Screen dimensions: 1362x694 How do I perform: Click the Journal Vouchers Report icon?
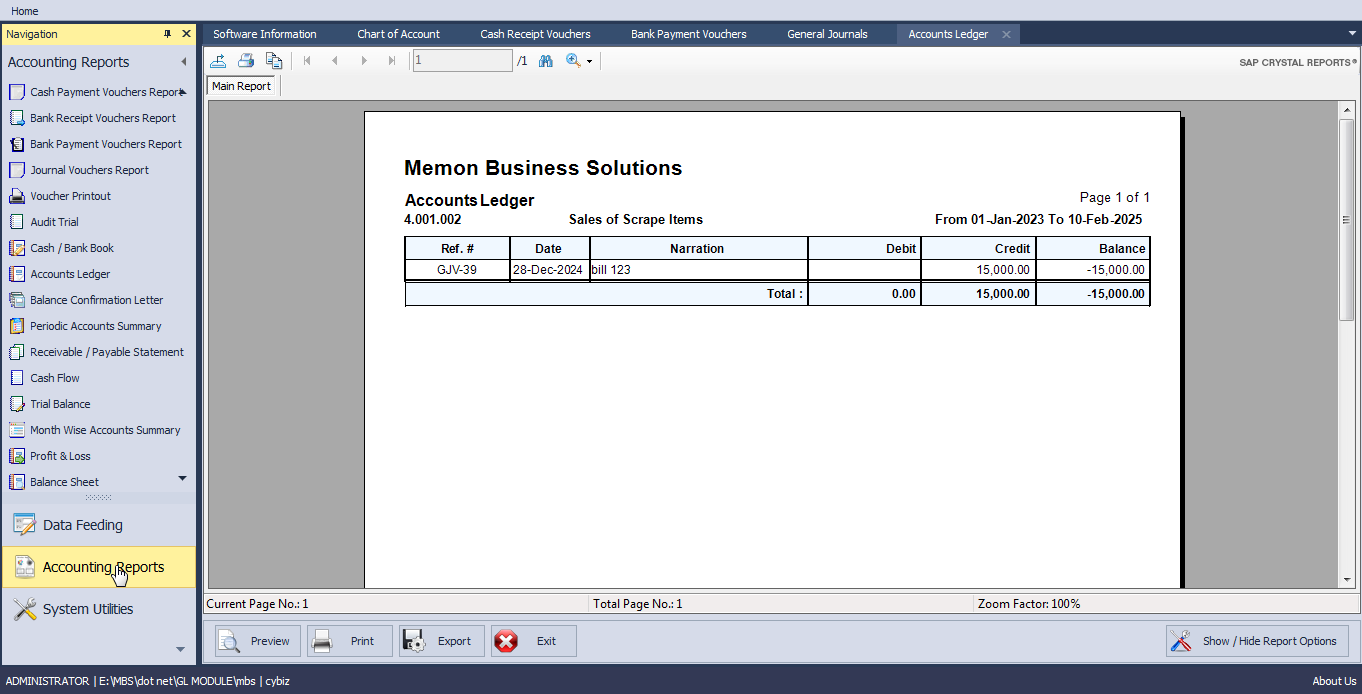(16, 170)
